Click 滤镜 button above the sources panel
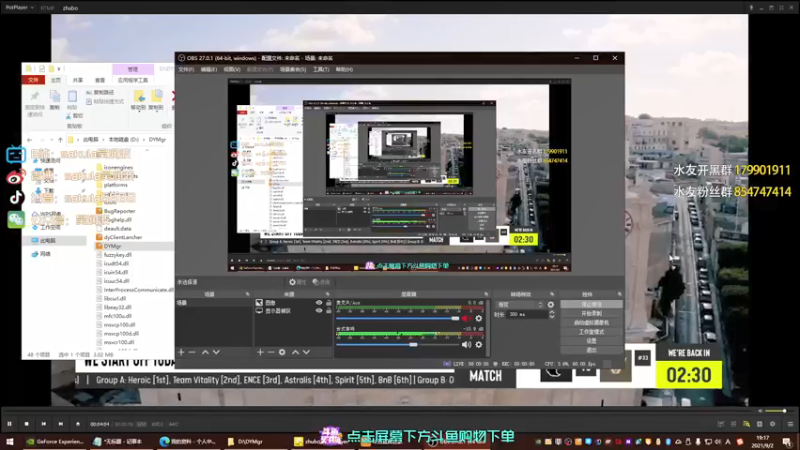 [321, 282]
